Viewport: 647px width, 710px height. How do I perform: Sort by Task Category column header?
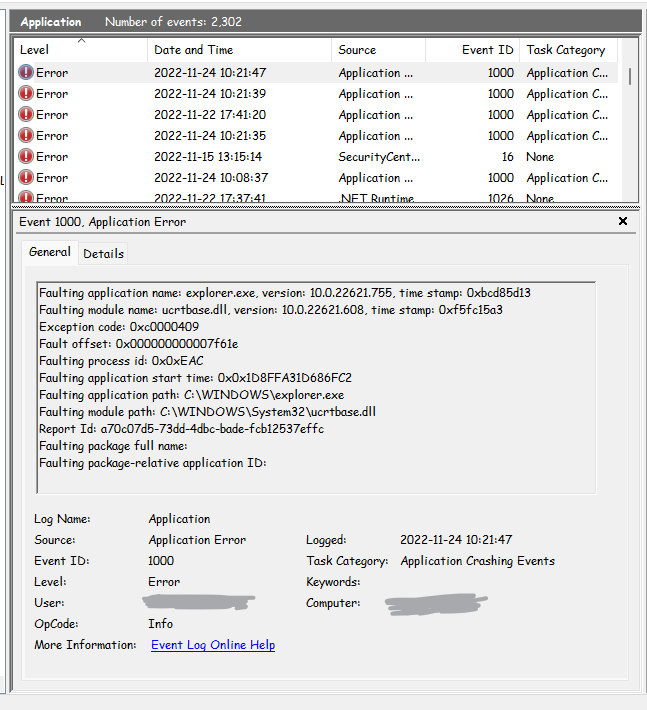(x=569, y=50)
